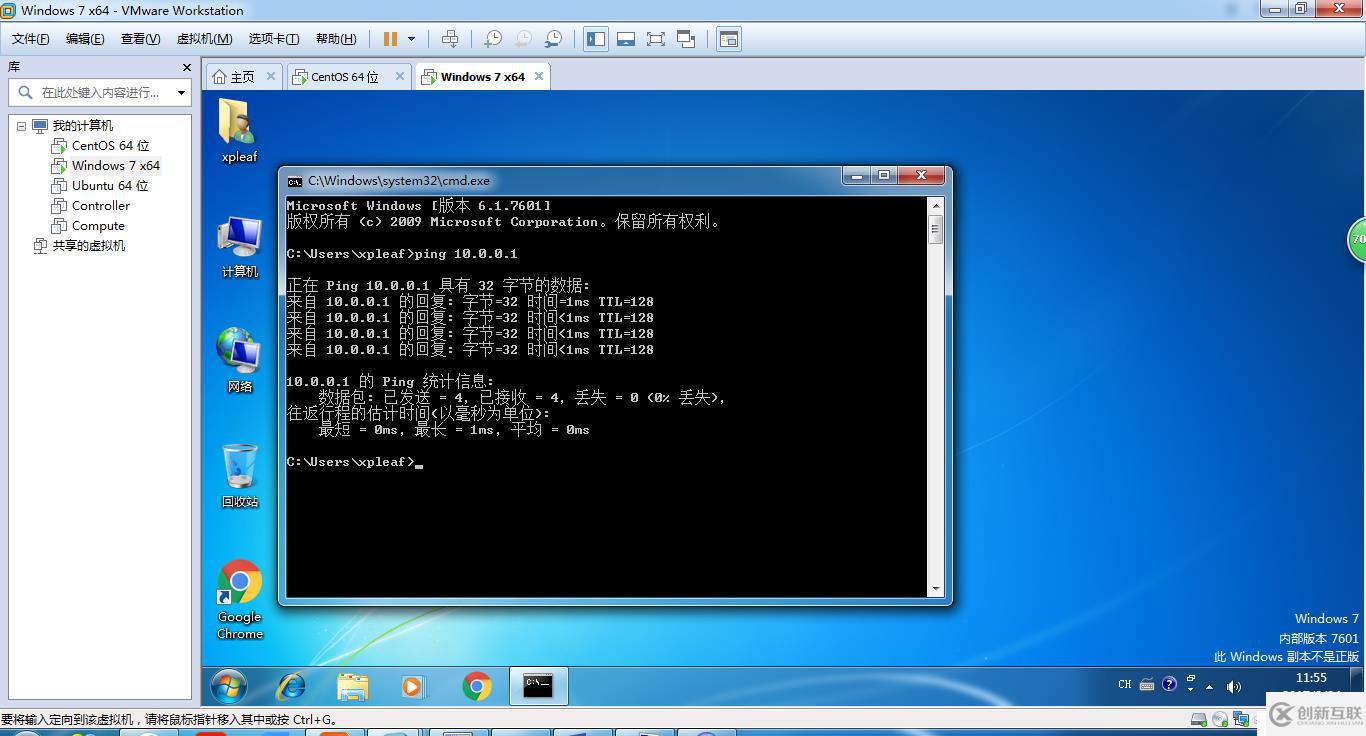Select the Google Chrome desktop shortcut
This screenshot has height=736, width=1366.
click(240, 600)
